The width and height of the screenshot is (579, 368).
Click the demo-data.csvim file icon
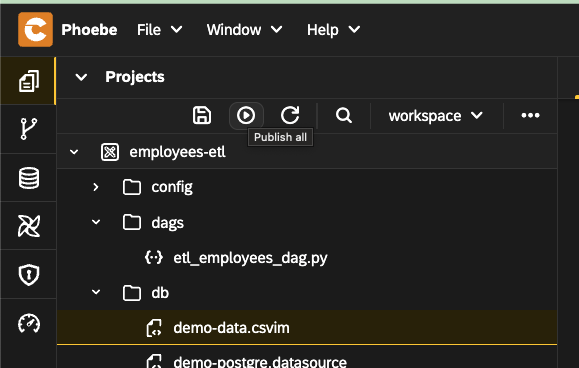[x=154, y=328]
